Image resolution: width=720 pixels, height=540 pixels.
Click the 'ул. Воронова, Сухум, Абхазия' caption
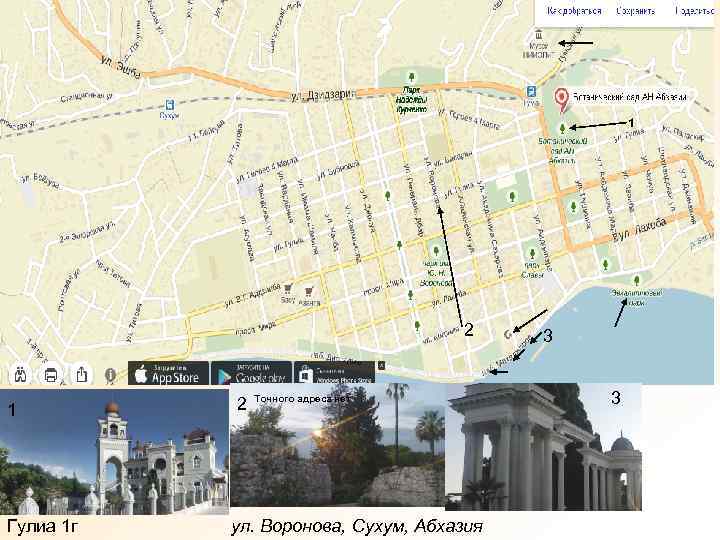357,527
